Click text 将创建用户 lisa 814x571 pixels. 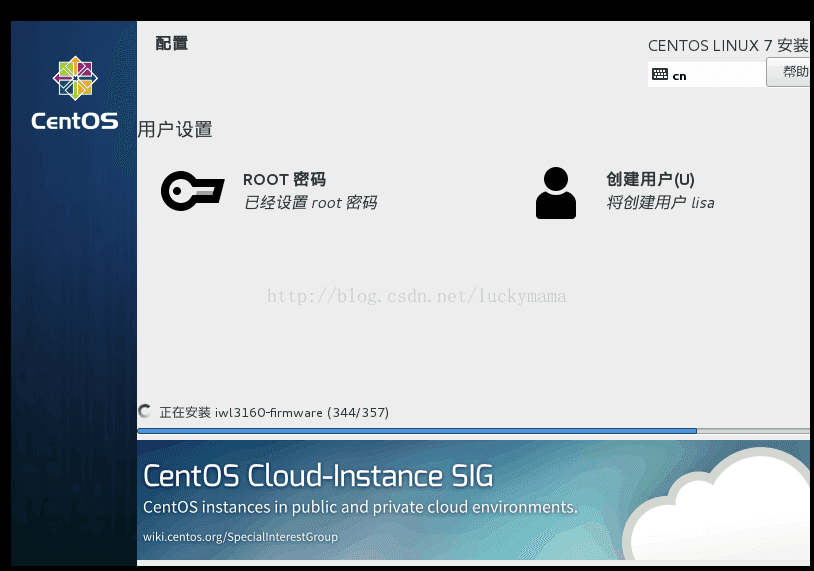point(660,202)
